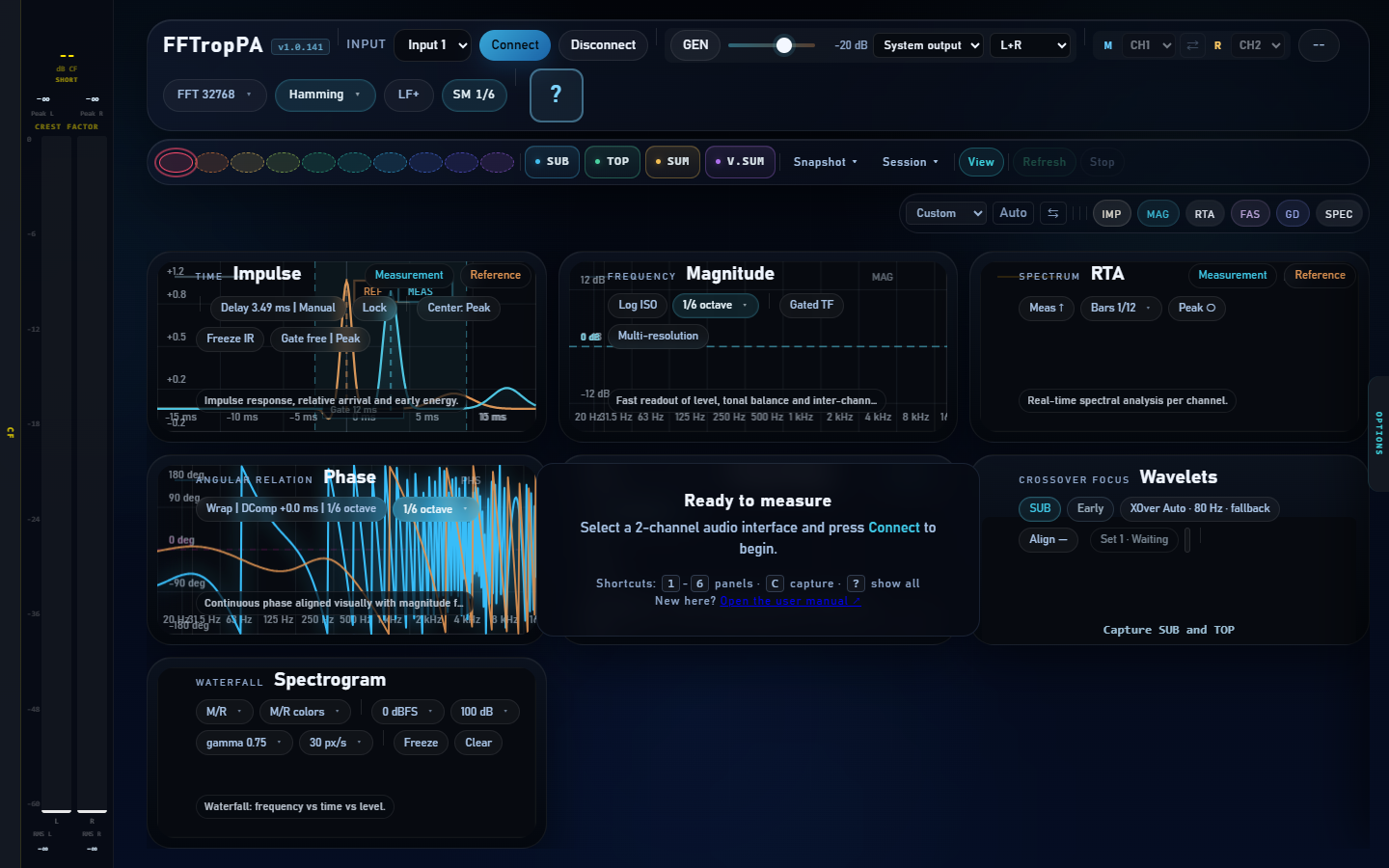Viewport: 1389px width, 868px height.
Task: Toggle Gated TF in the Magnitude panel
Action: (811, 305)
